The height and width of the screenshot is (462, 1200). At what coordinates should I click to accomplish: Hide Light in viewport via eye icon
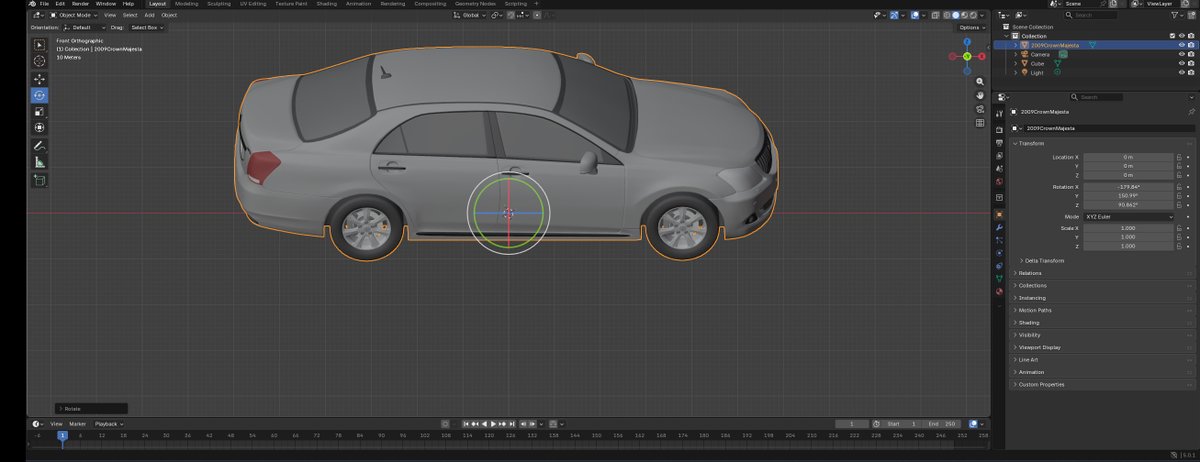click(1181, 72)
